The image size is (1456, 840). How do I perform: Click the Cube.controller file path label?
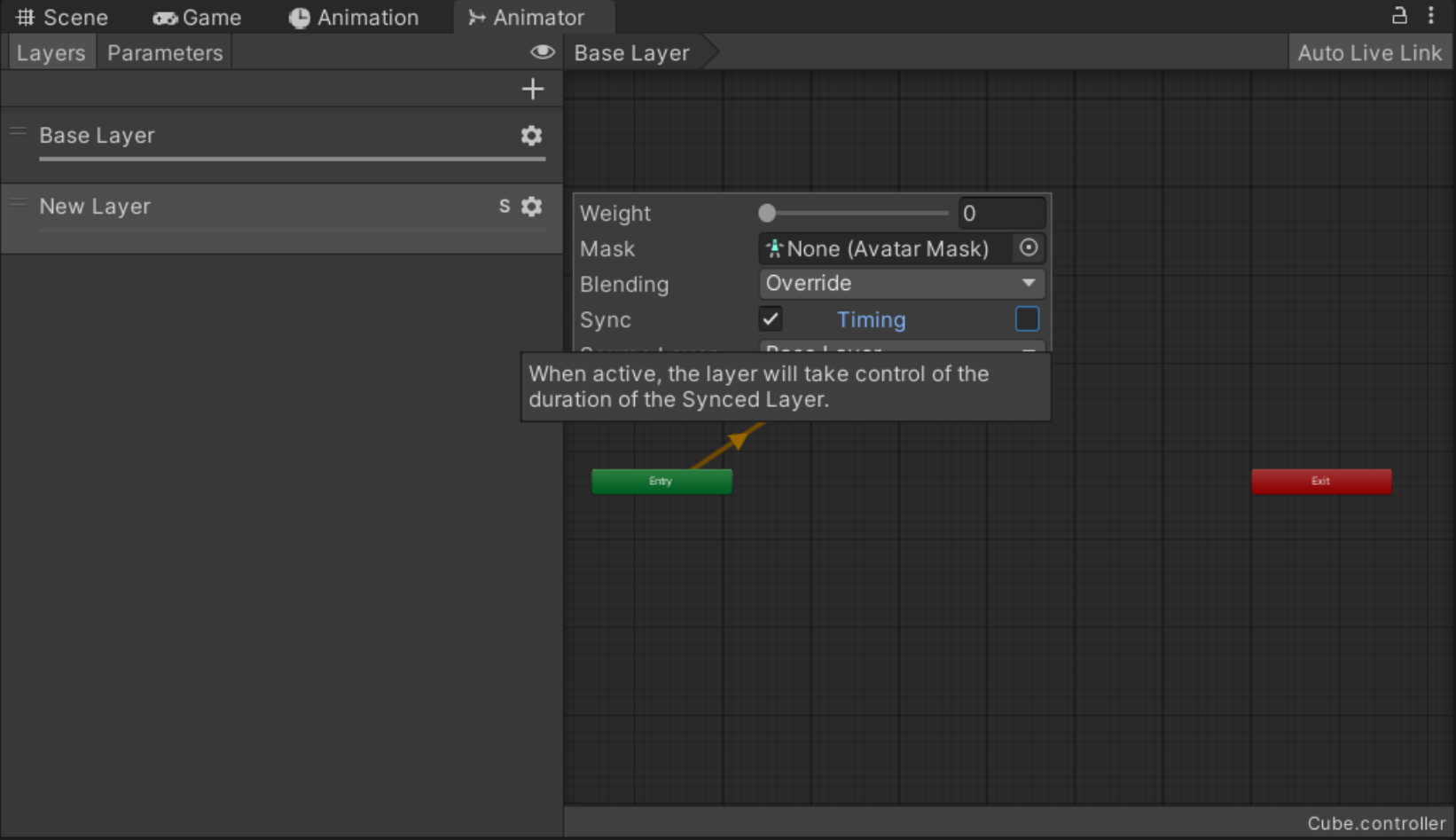tap(1376, 823)
